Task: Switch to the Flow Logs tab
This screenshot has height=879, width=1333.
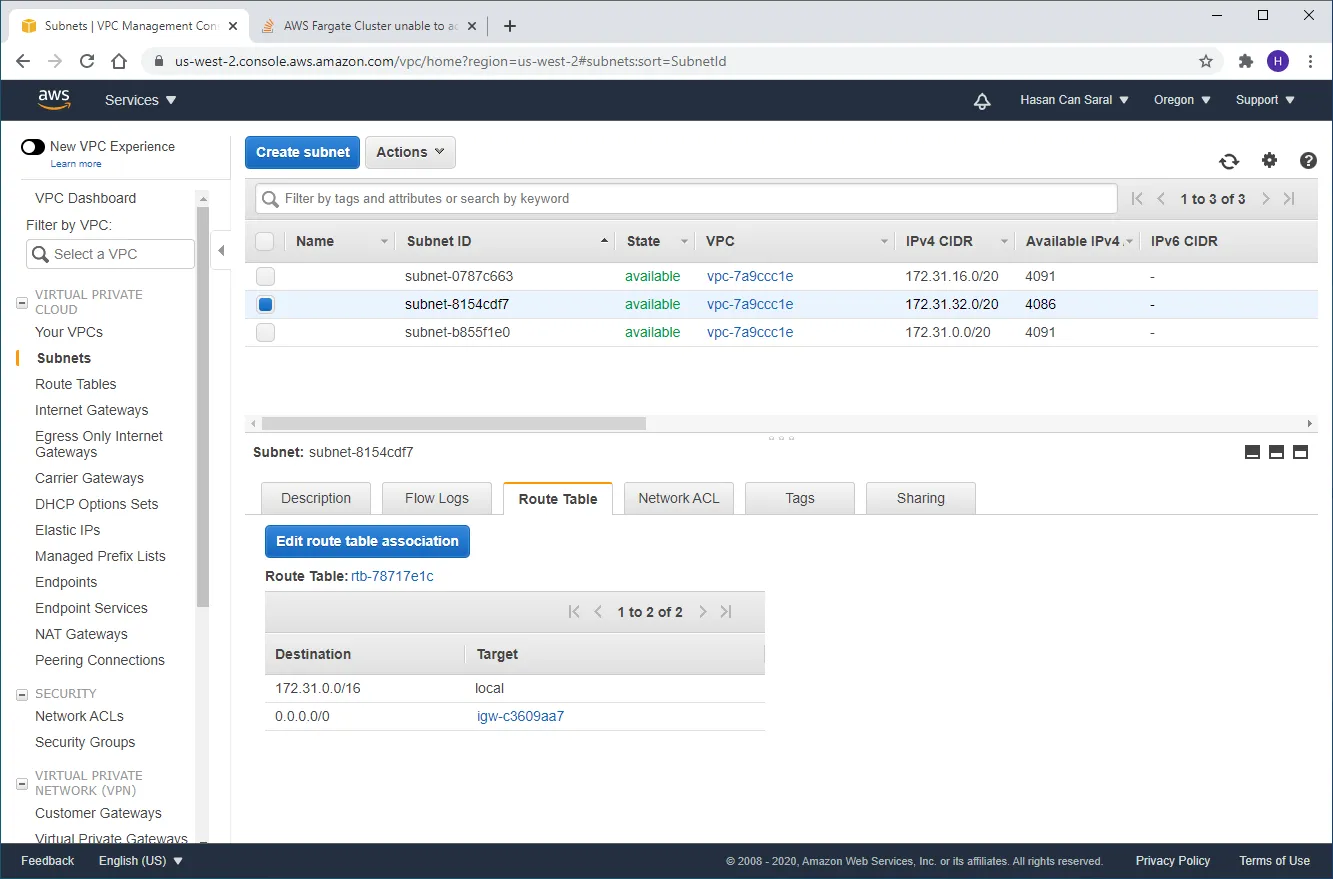Action: point(437,498)
